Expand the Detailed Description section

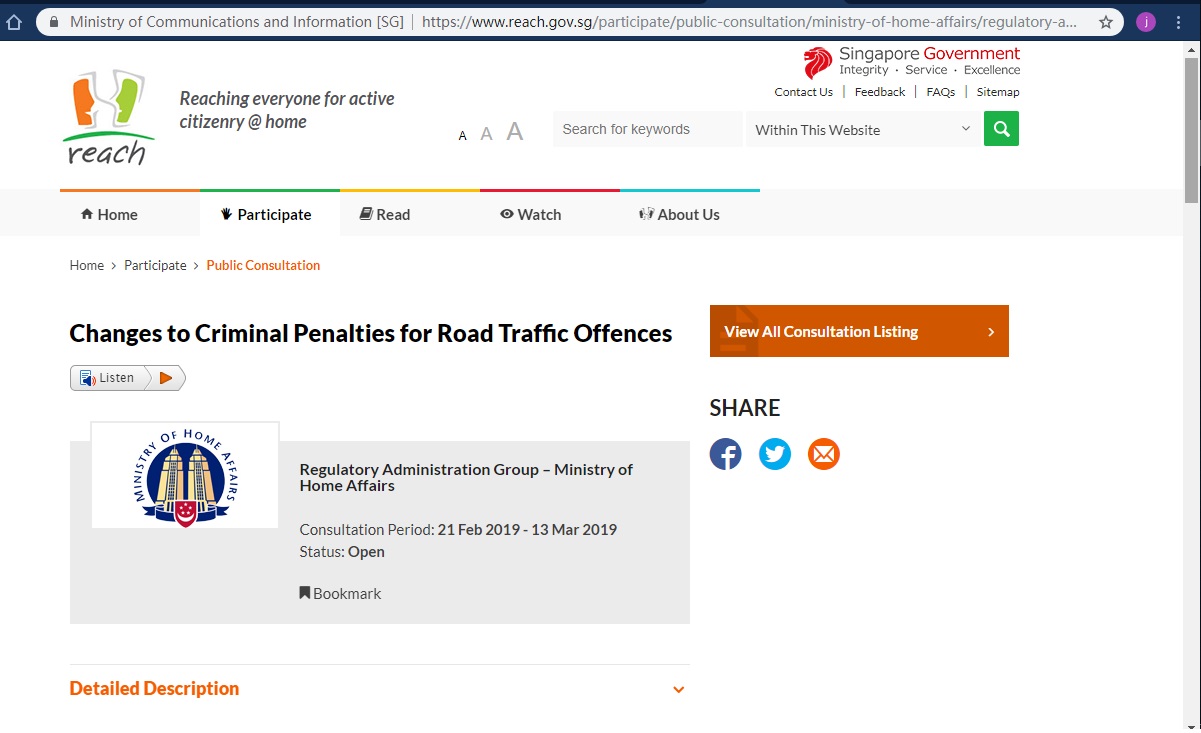[x=379, y=688]
